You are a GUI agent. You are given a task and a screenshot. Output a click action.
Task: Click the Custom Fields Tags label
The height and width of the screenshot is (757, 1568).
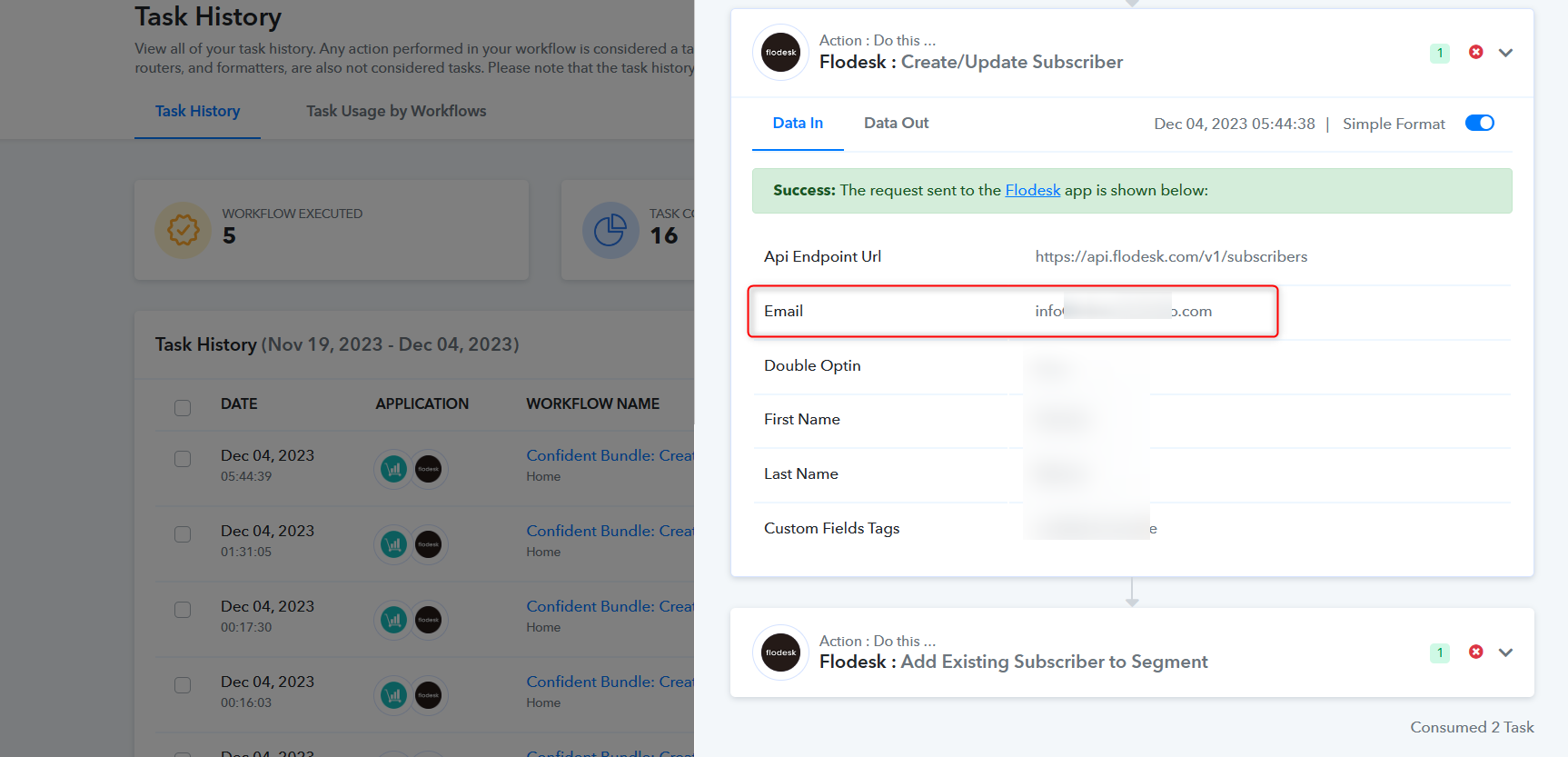click(x=832, y=528)
